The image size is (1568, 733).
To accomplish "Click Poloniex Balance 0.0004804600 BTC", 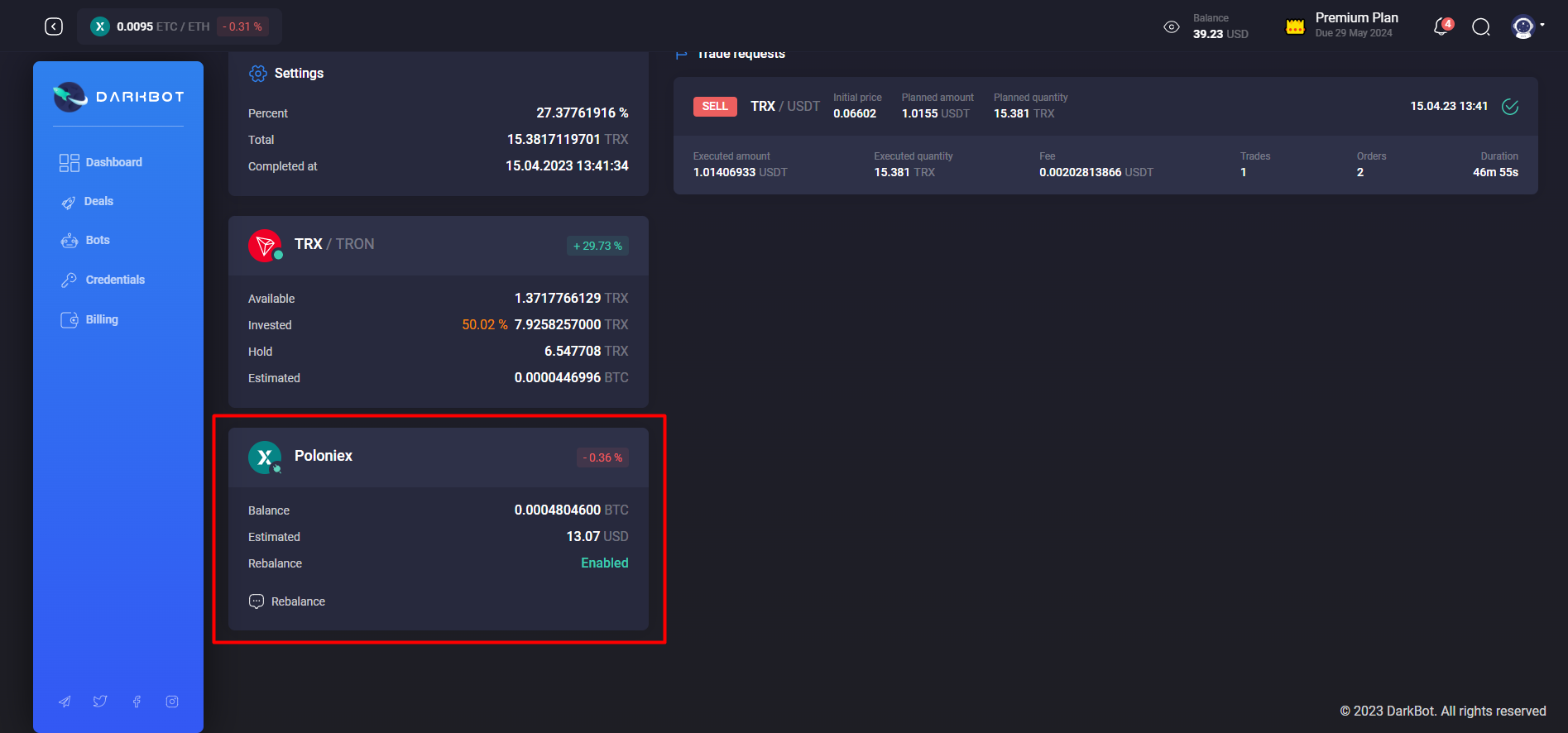I will [x=572, y=510].
